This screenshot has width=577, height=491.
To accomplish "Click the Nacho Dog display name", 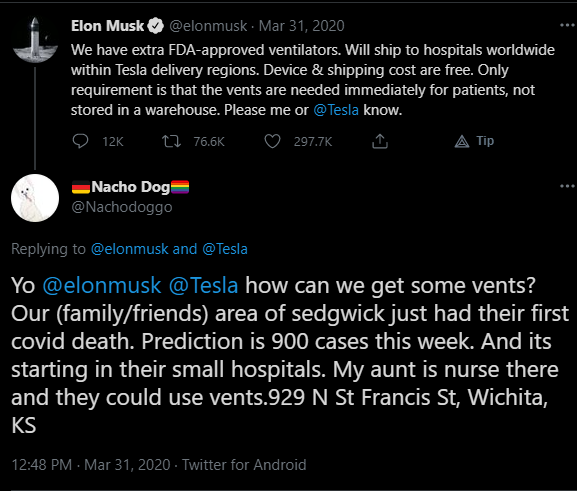I will (130, 187).
